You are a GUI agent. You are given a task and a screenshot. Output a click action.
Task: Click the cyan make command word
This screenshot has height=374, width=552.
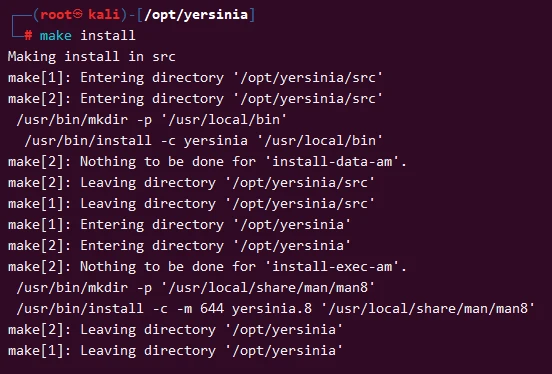point(56,36)
